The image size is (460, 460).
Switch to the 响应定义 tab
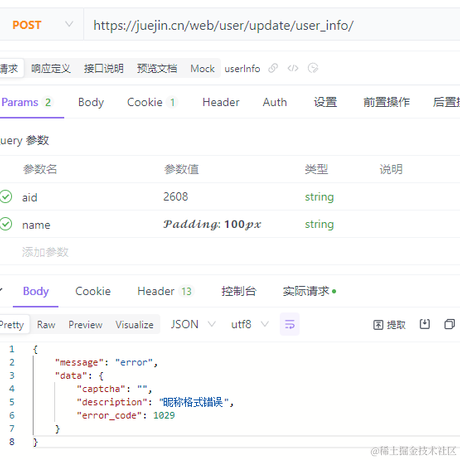click(x=51, y=69)
